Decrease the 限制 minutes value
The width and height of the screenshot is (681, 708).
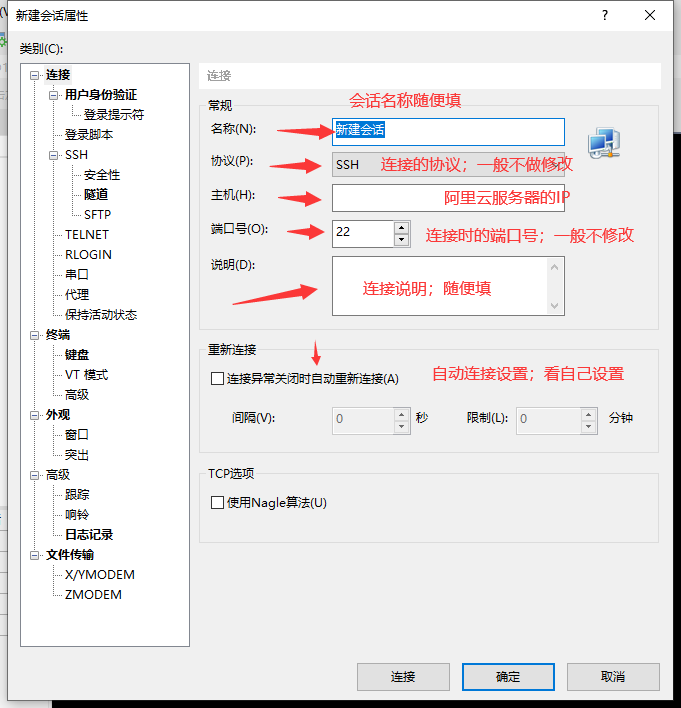pos(588,427)
